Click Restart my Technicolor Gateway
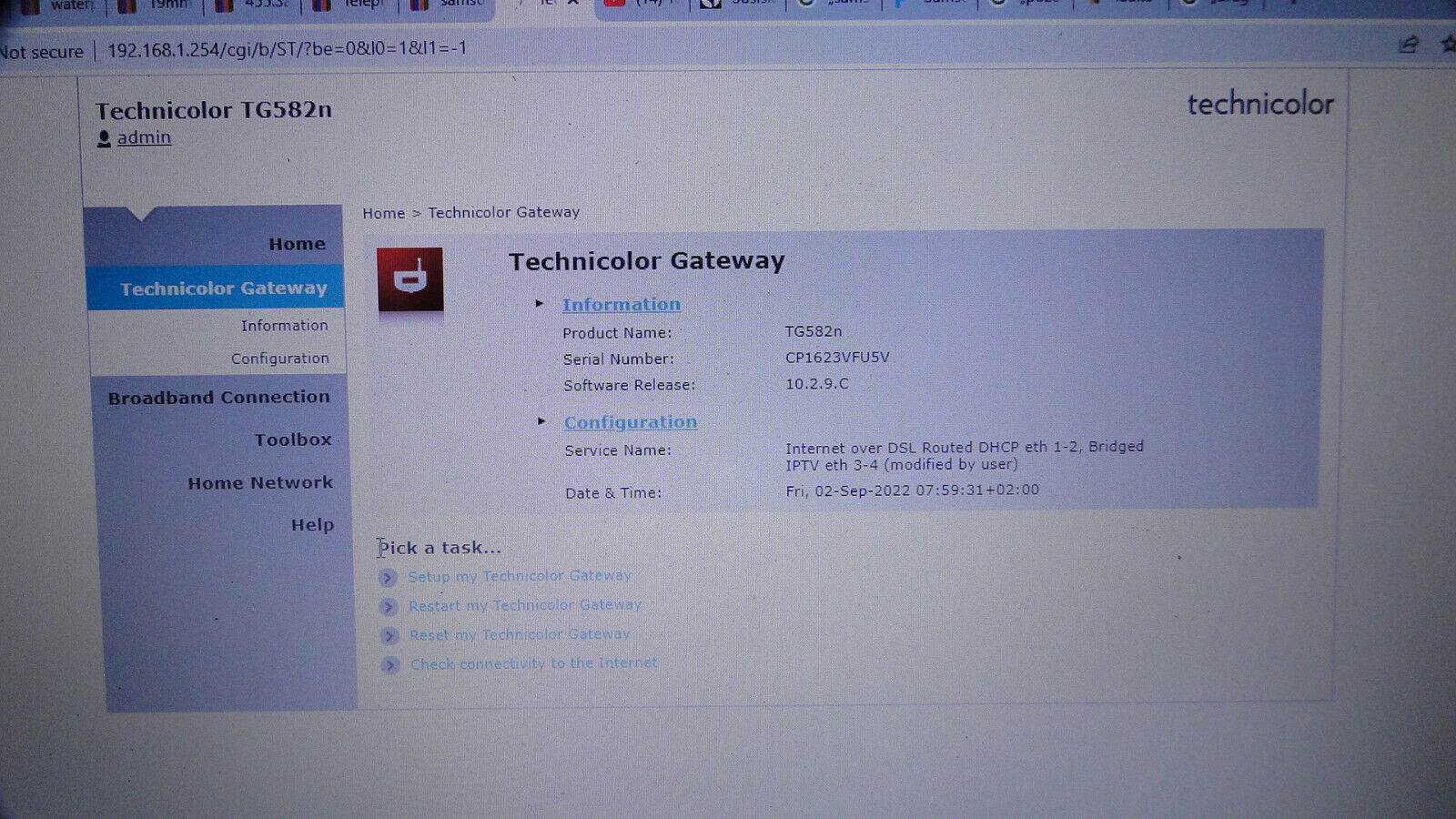Screen dimensions: 1456x819 (525, 605)
